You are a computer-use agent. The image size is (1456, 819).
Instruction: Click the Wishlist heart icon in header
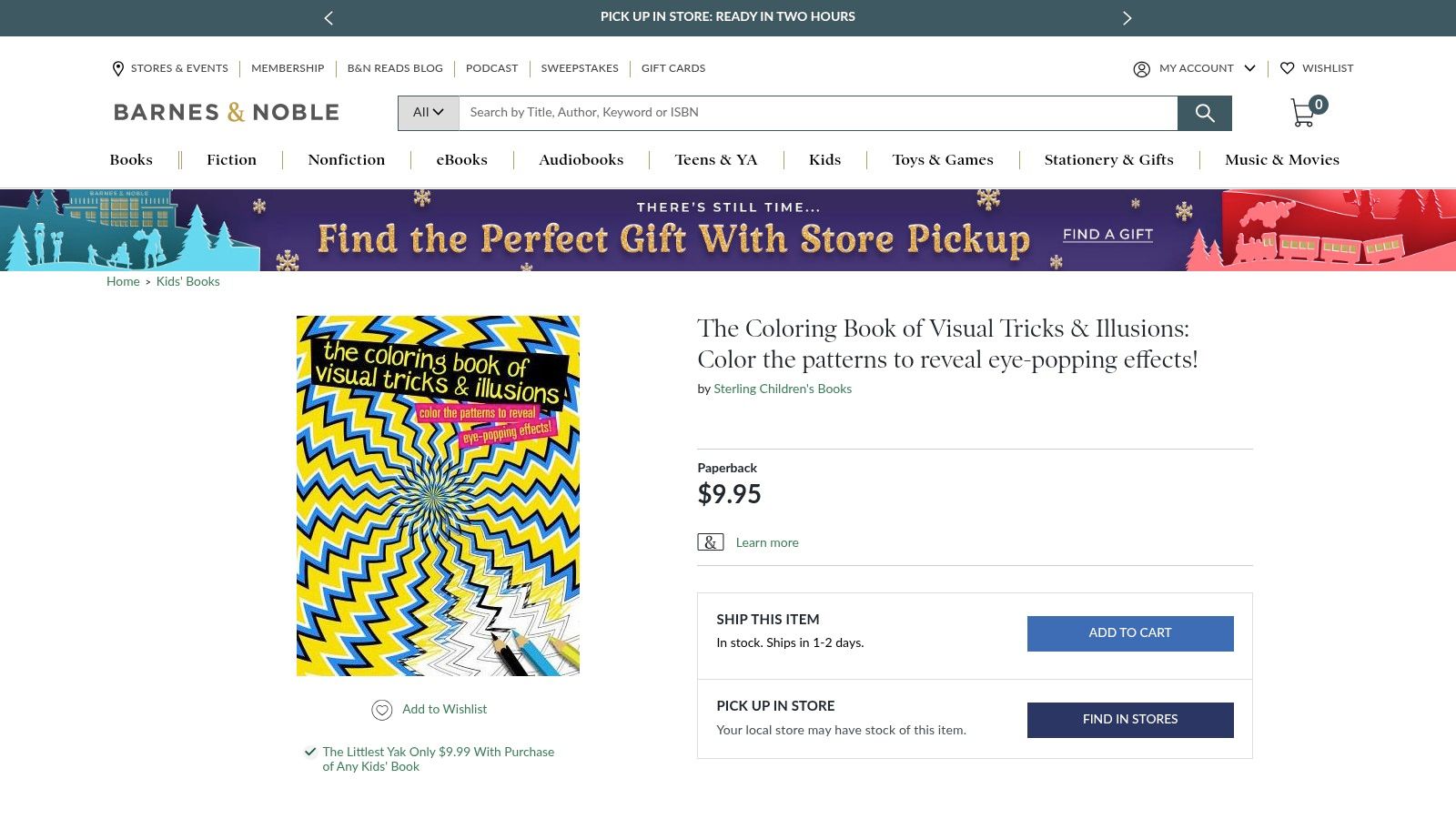(1288, 68)
